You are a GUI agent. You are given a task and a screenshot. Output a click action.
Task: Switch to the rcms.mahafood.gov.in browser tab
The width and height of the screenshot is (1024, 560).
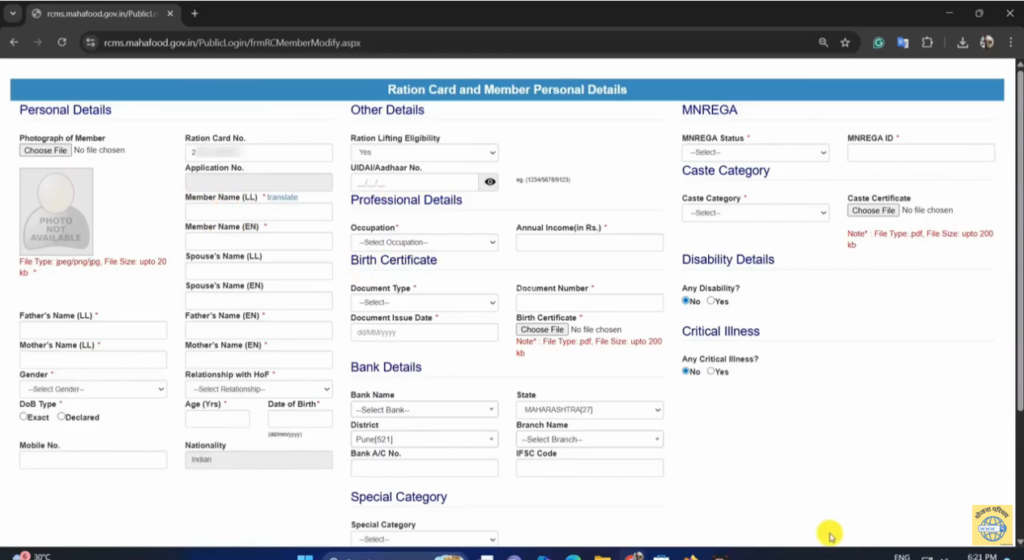point(97,13)
